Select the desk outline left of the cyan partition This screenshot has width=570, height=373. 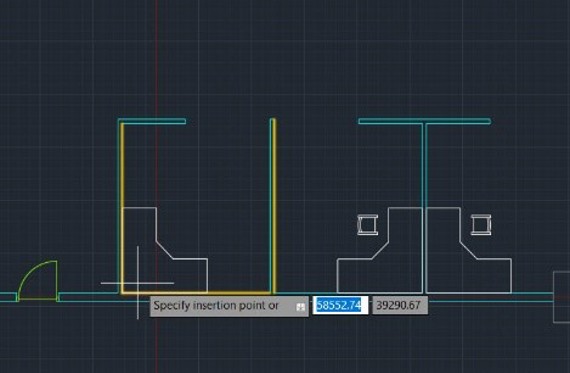pos(380,250)
